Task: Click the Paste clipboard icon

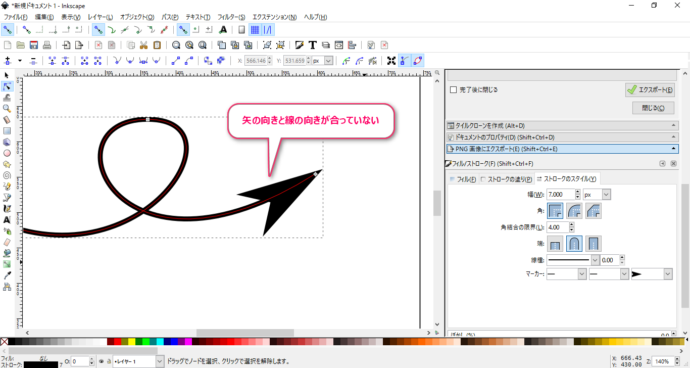Action: point(157,45)
